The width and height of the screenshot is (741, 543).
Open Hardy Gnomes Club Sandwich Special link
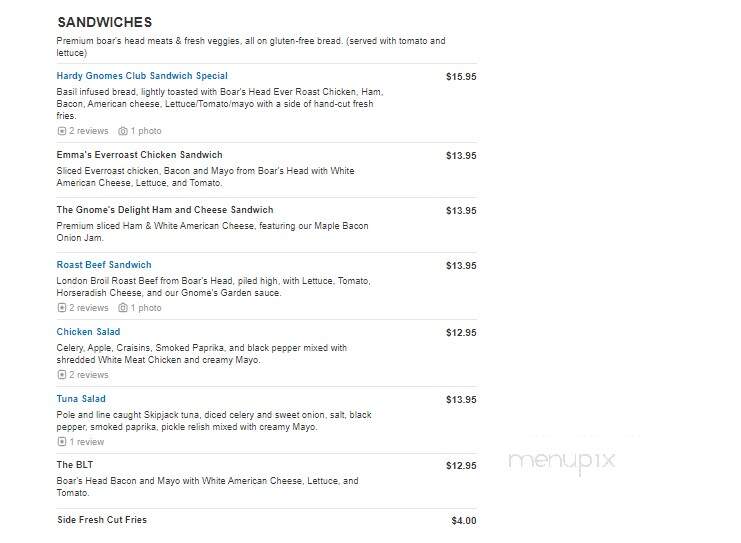[142, 76]
